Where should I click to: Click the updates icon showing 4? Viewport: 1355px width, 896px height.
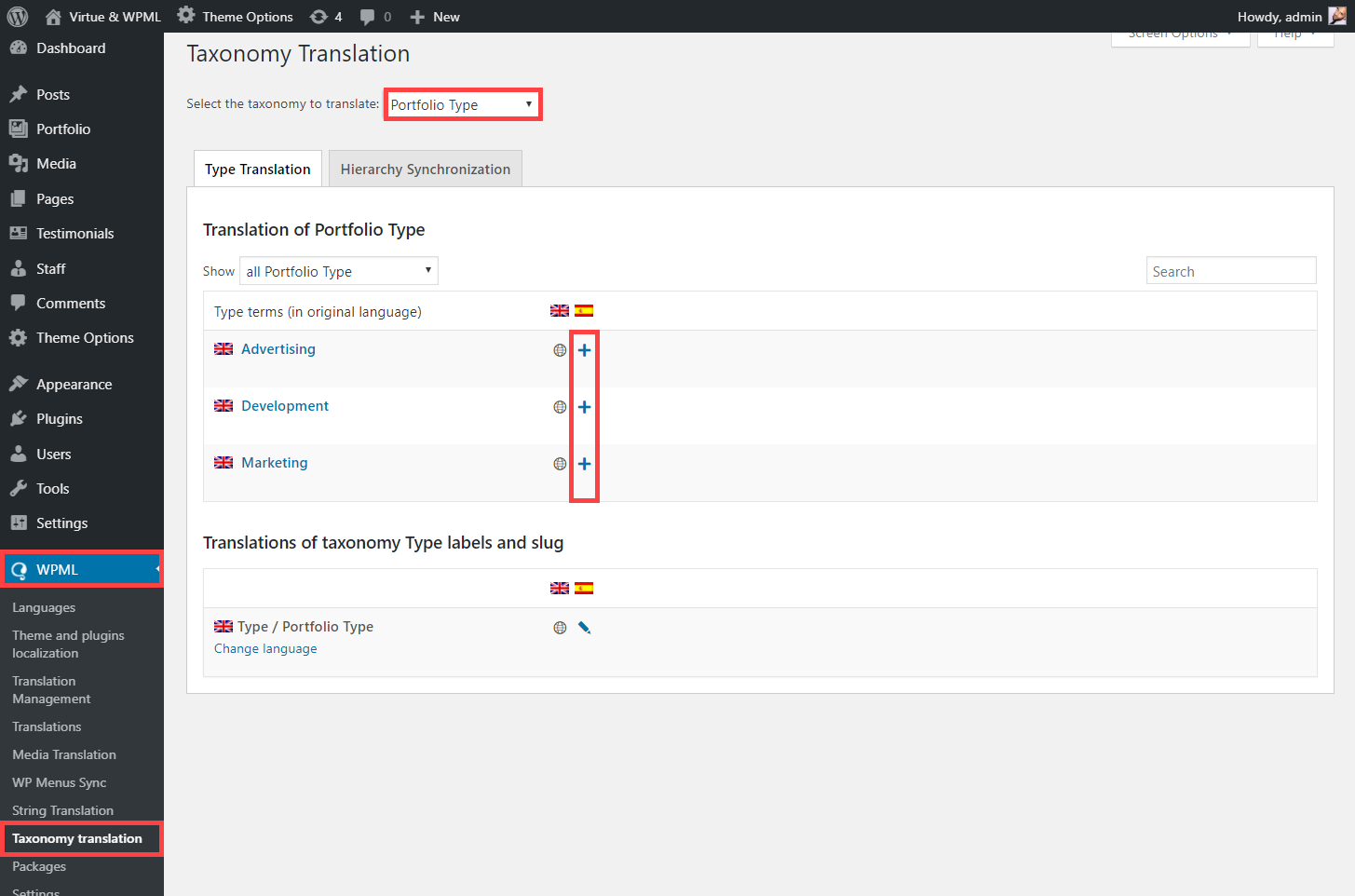coord(326,17)
